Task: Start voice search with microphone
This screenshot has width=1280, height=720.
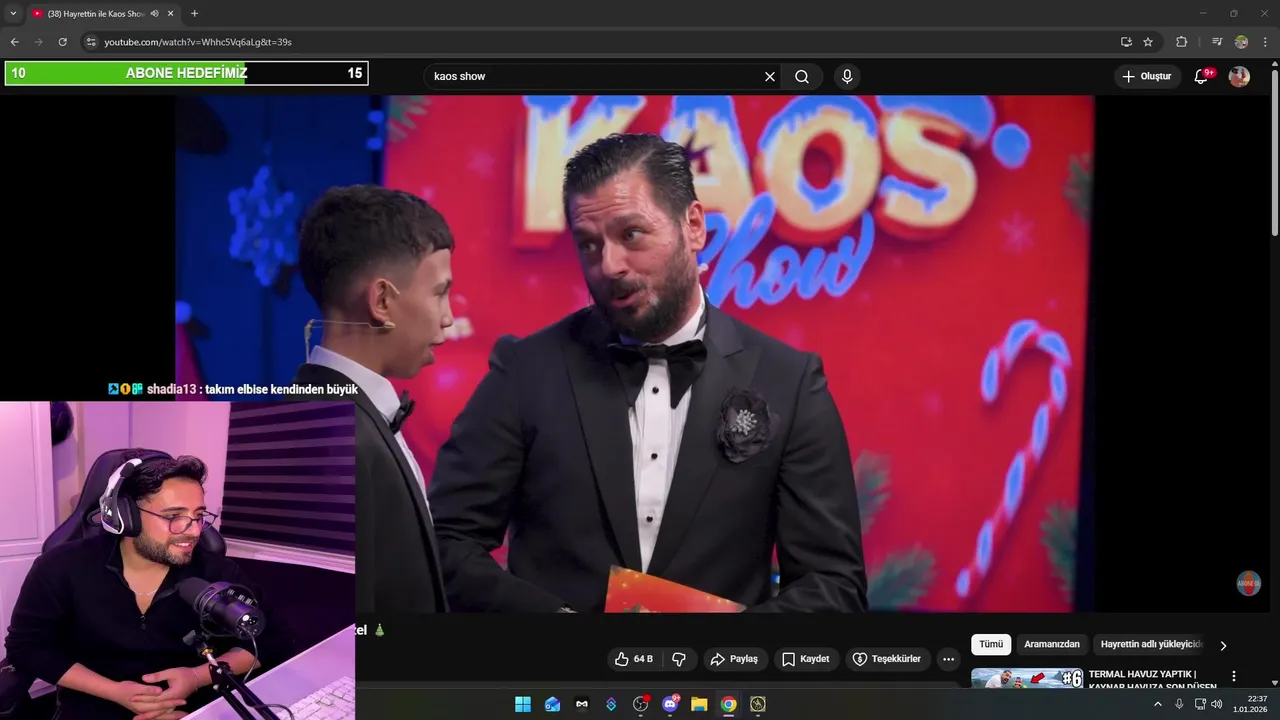Action: click(847, 76)
